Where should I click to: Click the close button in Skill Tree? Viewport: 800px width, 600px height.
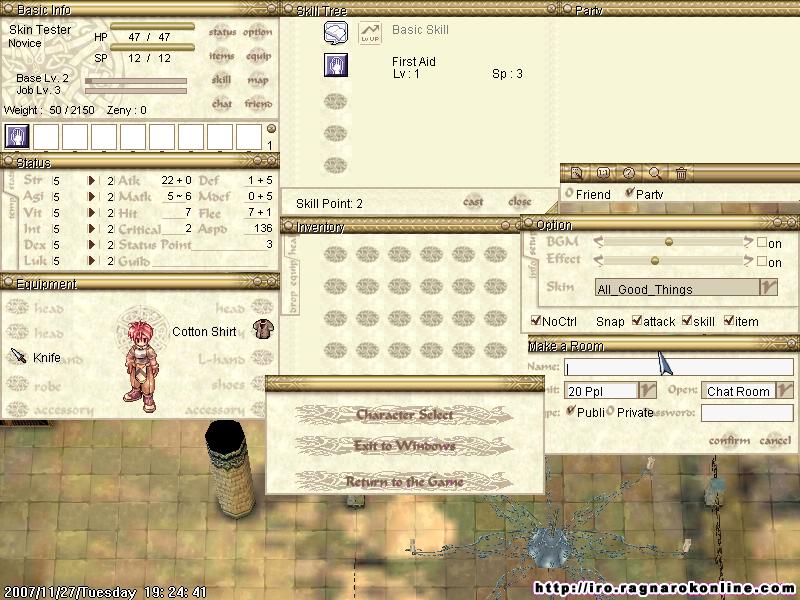point(519,202)
